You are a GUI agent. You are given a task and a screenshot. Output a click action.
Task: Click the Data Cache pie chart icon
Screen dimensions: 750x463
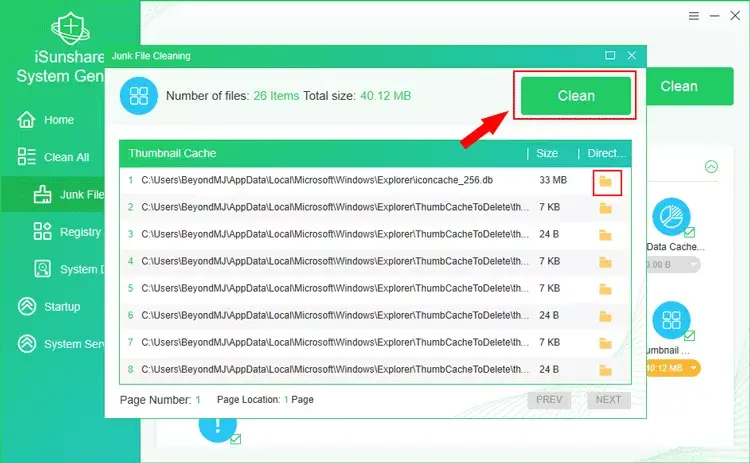coord(671,217)
